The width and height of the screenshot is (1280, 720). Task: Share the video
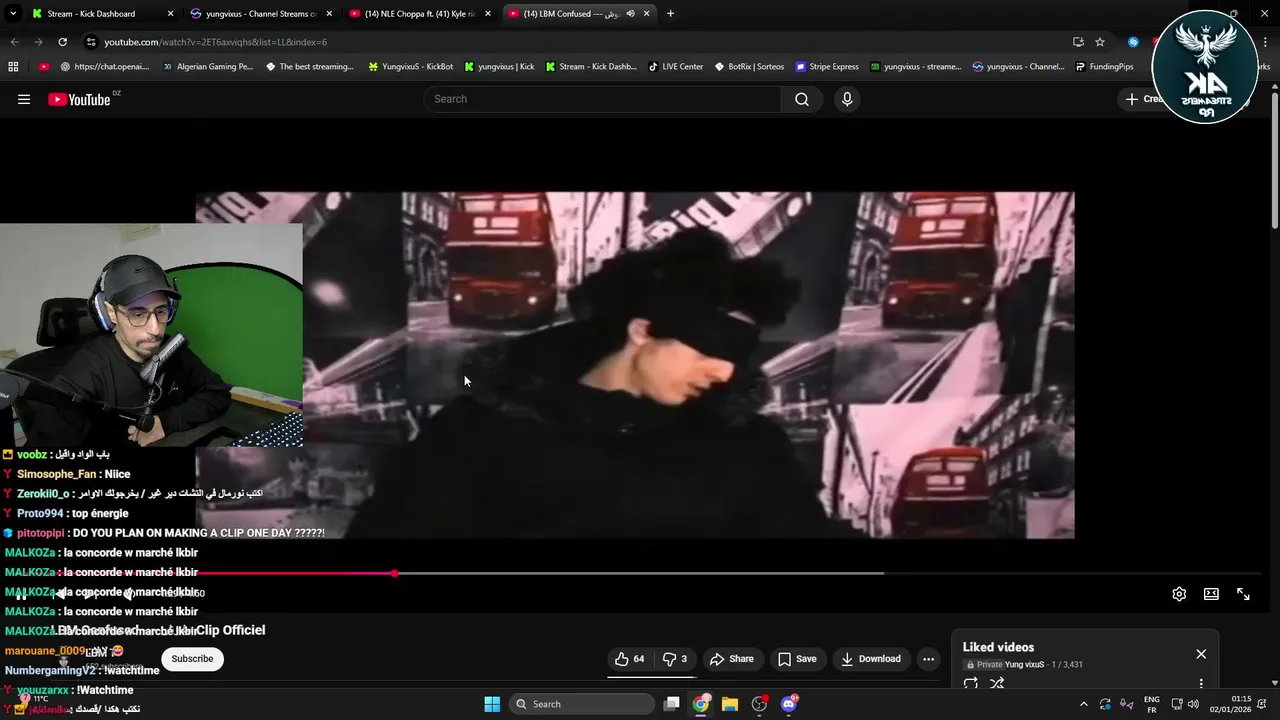point(731,659)
